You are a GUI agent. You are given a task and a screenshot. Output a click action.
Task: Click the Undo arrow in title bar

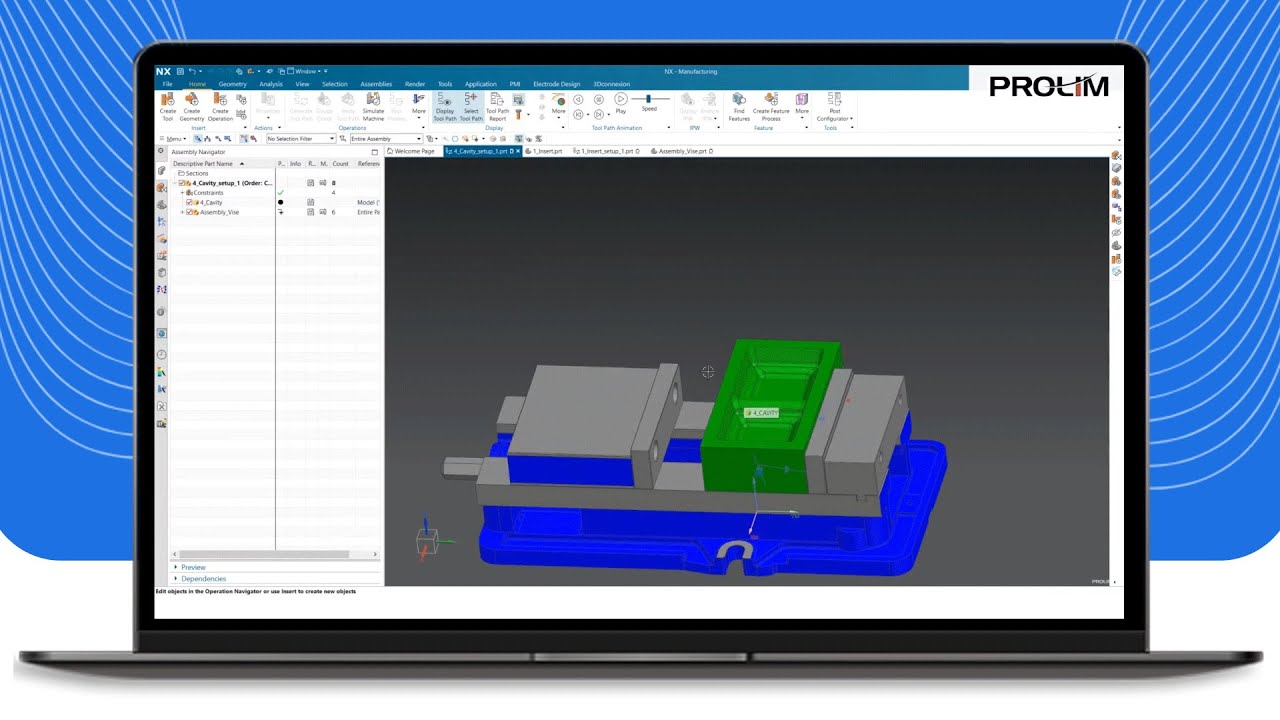pyautogui.click(x=192, y=71)
